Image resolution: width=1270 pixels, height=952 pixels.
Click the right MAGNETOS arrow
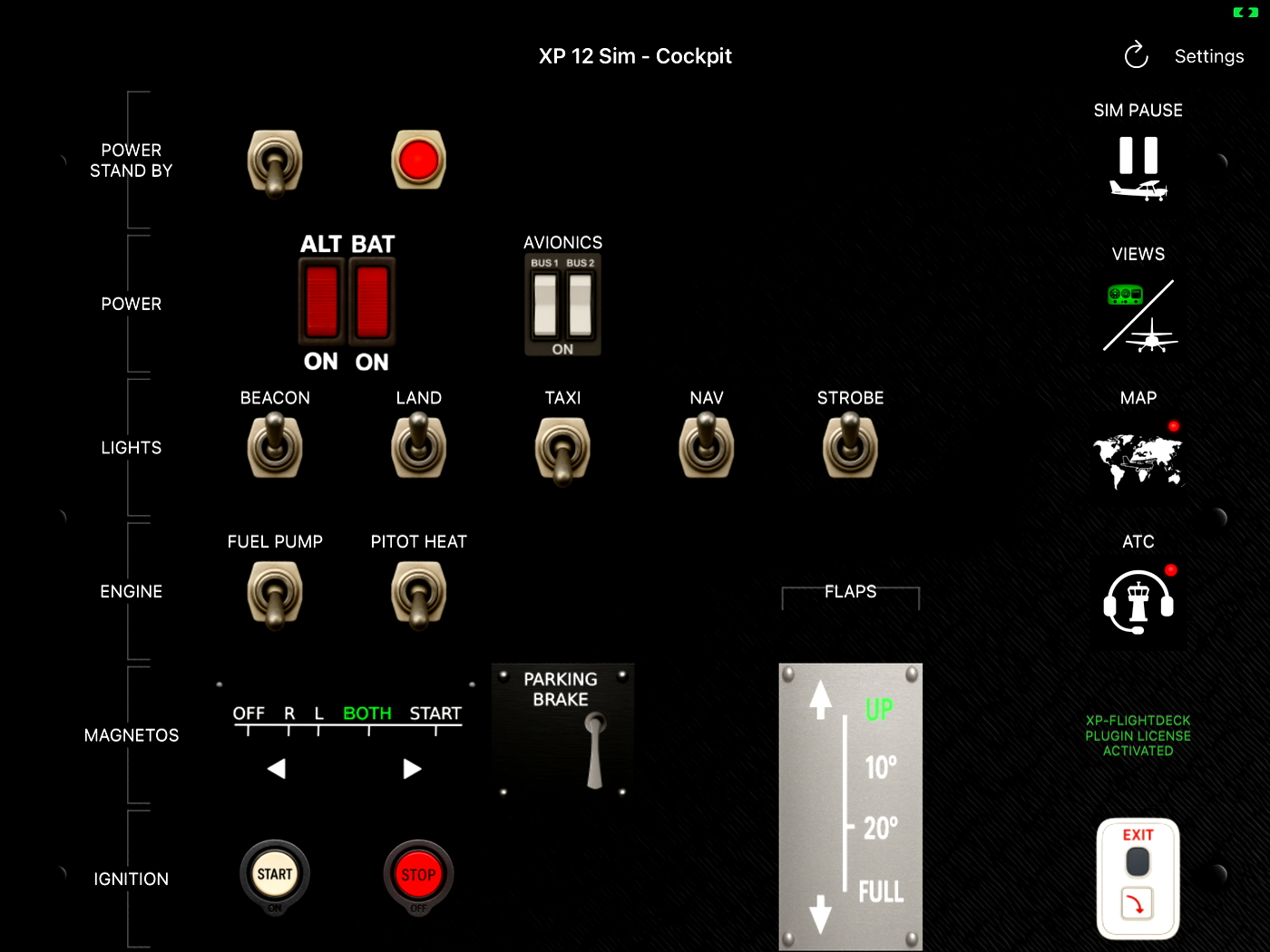pos(411,768)
